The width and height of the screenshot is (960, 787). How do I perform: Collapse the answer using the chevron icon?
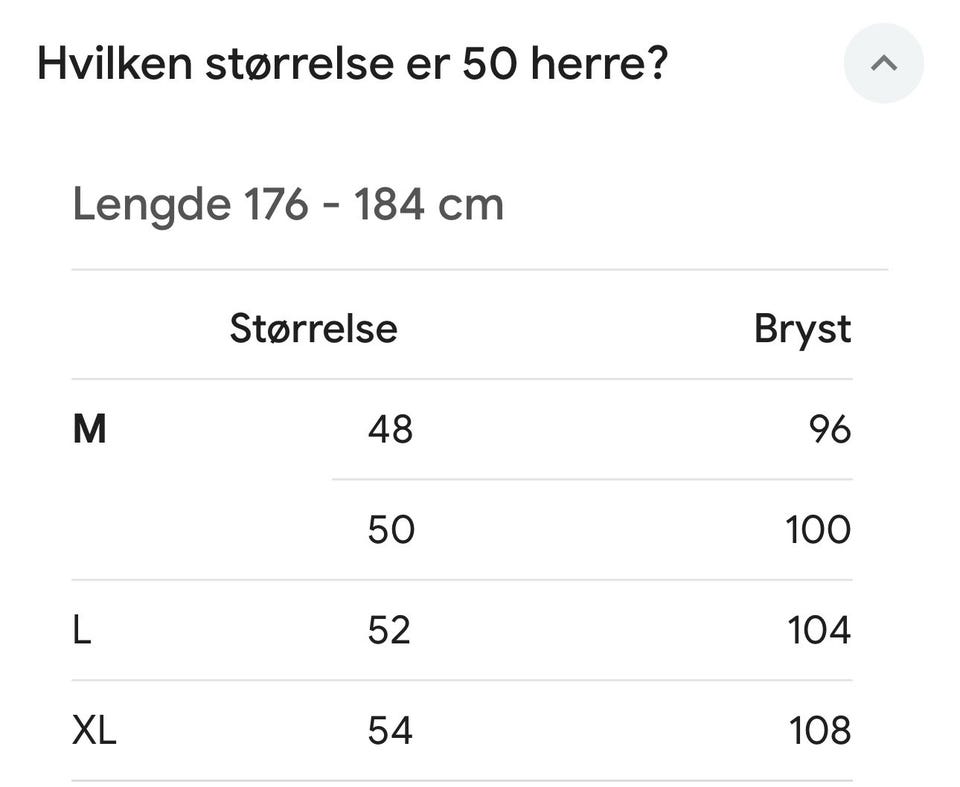[883, 63]
